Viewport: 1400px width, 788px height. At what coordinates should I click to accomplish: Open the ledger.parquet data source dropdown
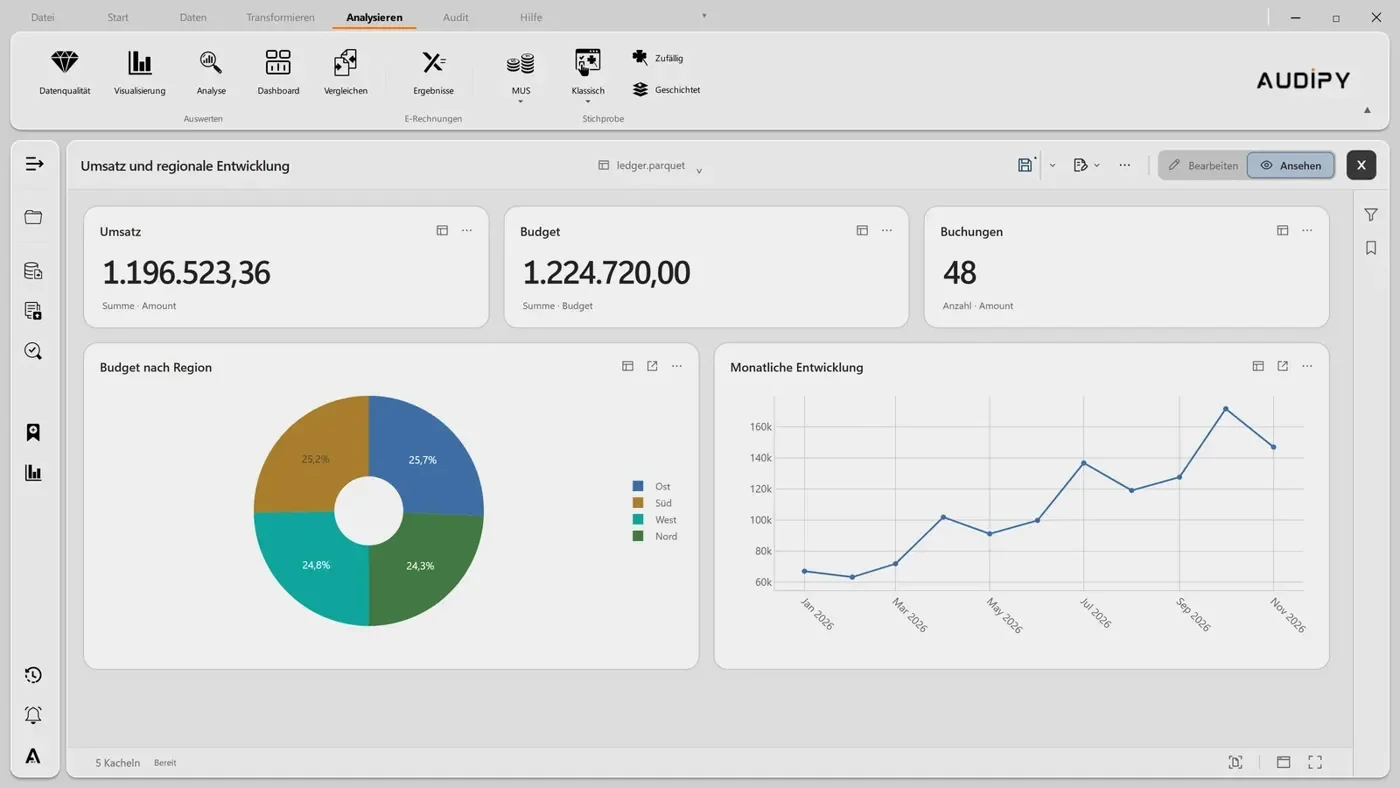tap(650, 166)
